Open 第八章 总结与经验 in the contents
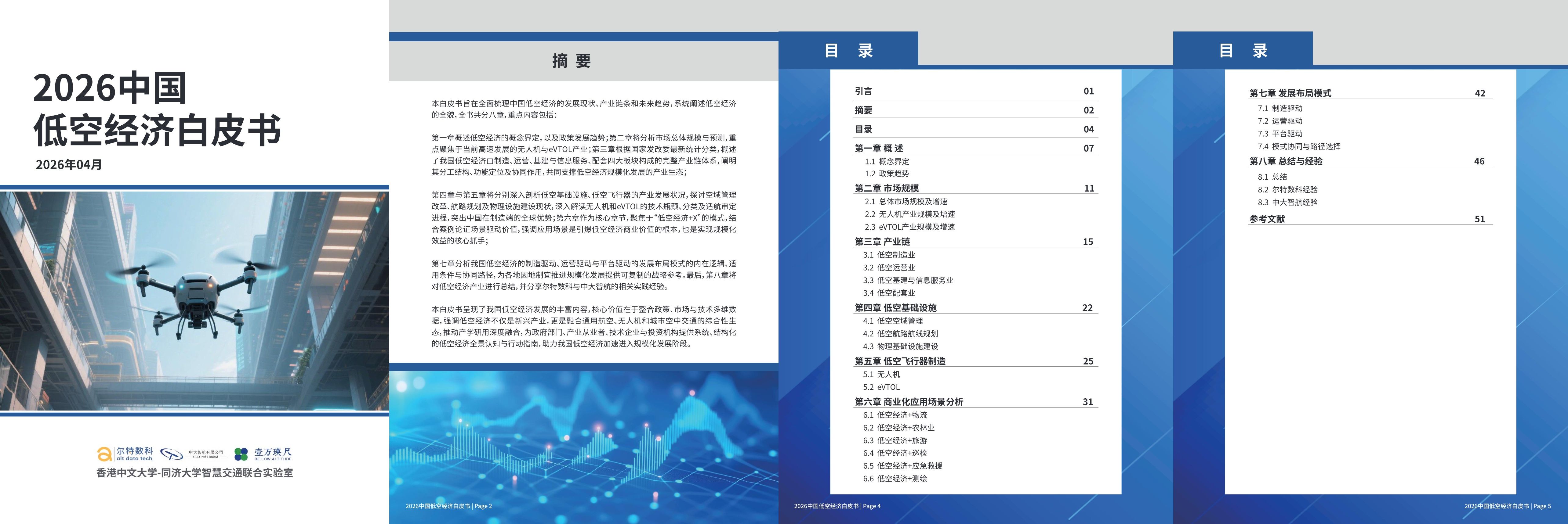The width and height of the screenshot is (1568, 524). 1286,161
